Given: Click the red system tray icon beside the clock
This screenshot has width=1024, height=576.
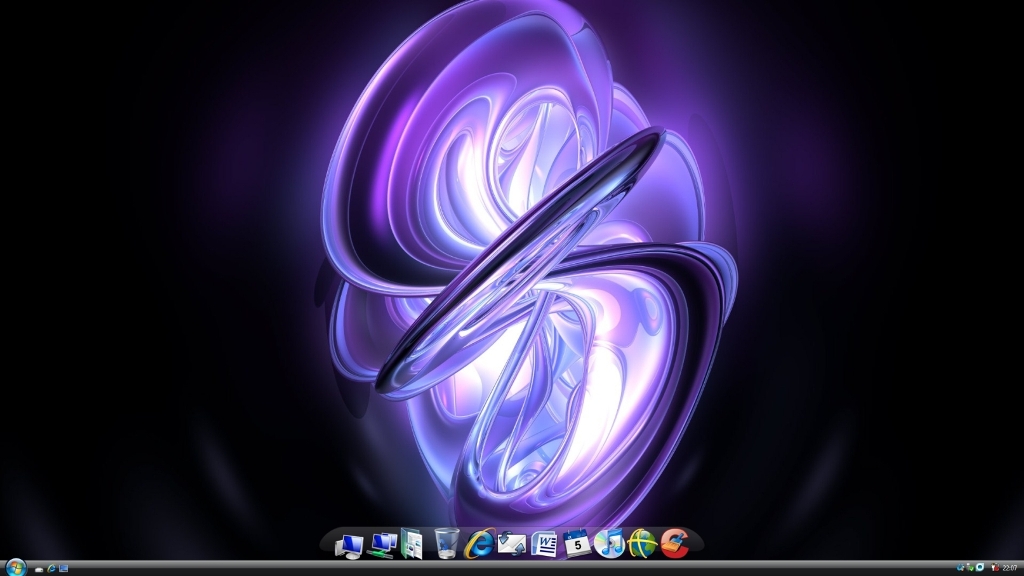Looking at the screenshot, I should (x=995, y=568).
